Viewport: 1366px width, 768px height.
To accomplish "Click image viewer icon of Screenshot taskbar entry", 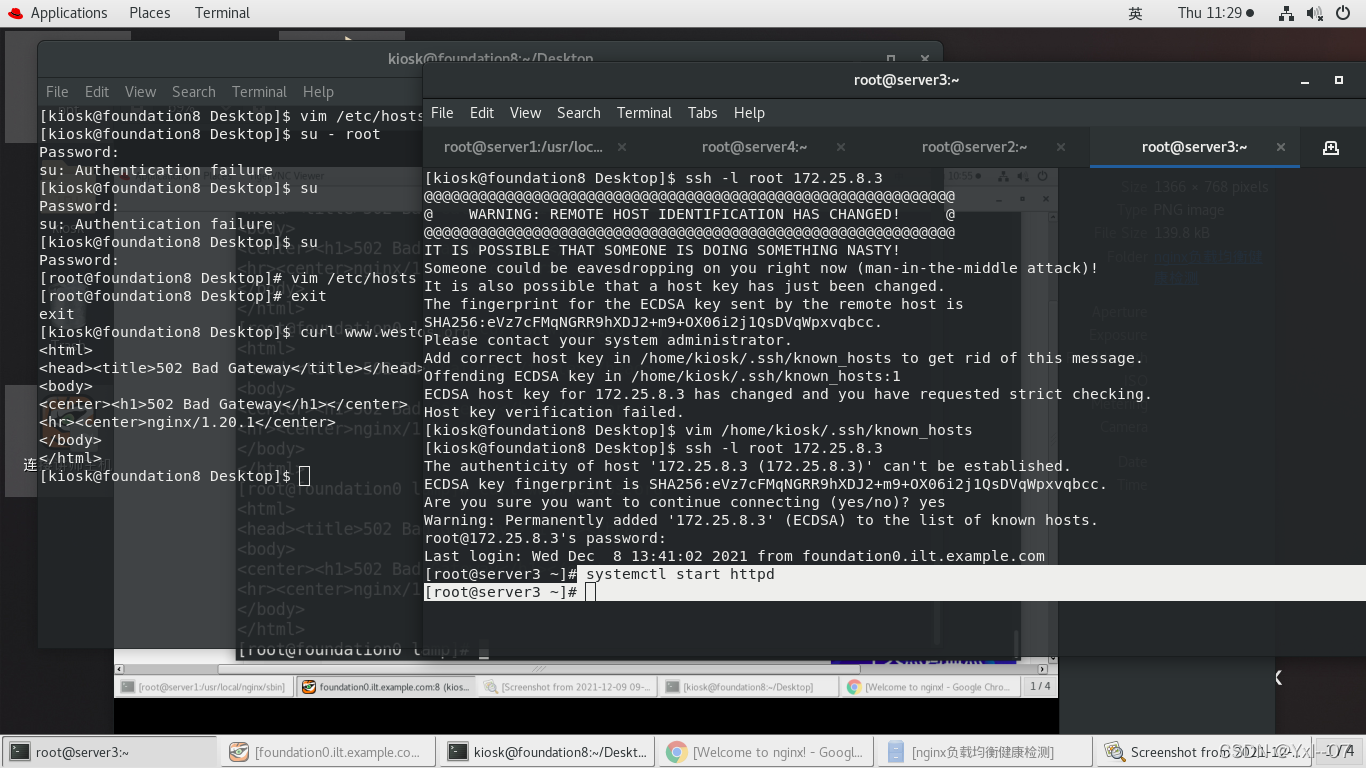I will 1114,752.
